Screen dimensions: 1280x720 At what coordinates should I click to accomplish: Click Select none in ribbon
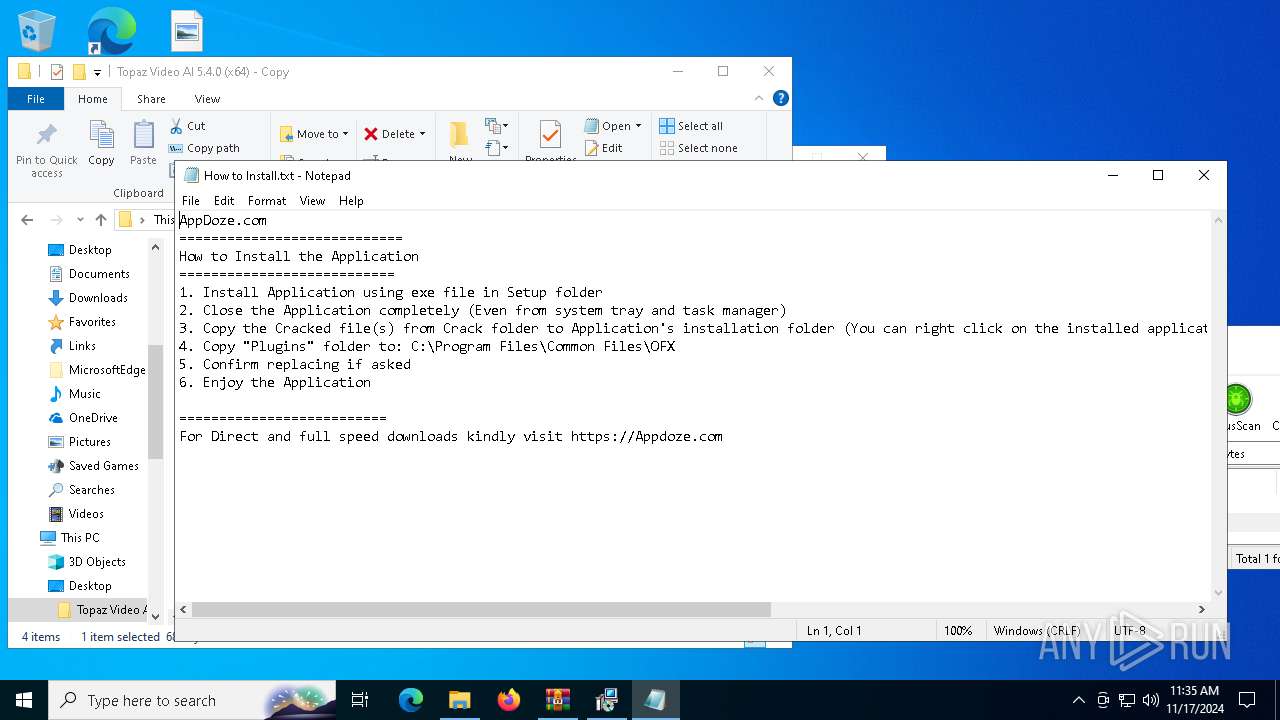698,148
